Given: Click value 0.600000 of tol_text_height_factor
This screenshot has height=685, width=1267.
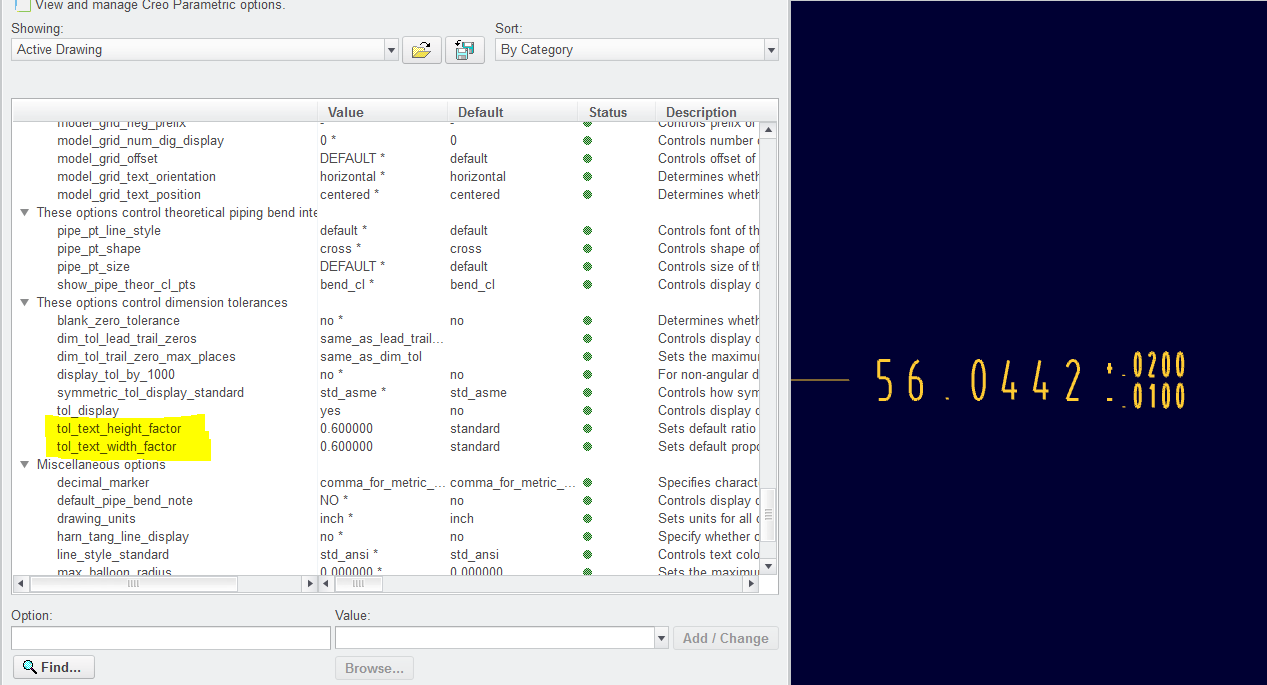Looking at the screenshot, I should click(x=346, y=429).
